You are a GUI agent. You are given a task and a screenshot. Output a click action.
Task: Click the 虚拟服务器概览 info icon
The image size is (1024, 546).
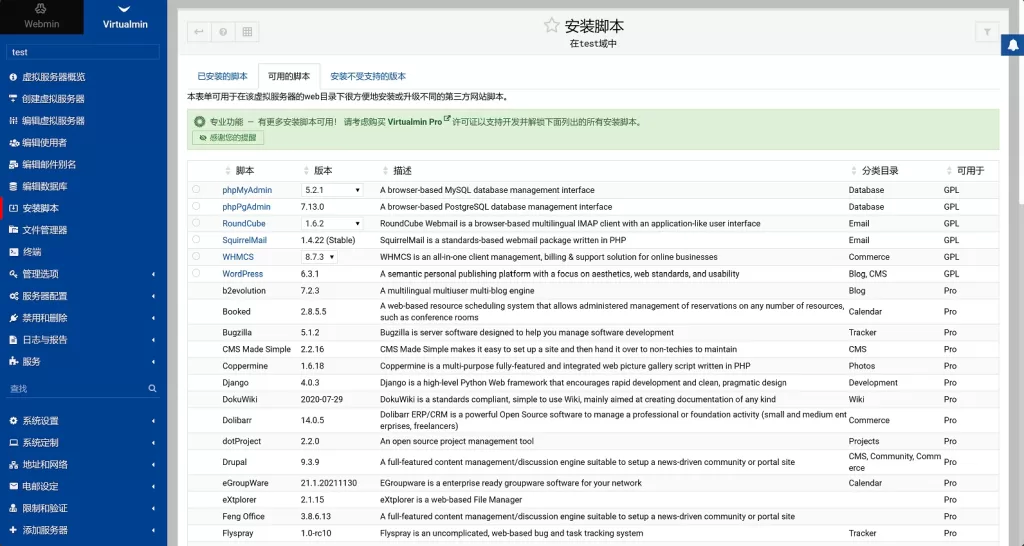pos(13,77)
